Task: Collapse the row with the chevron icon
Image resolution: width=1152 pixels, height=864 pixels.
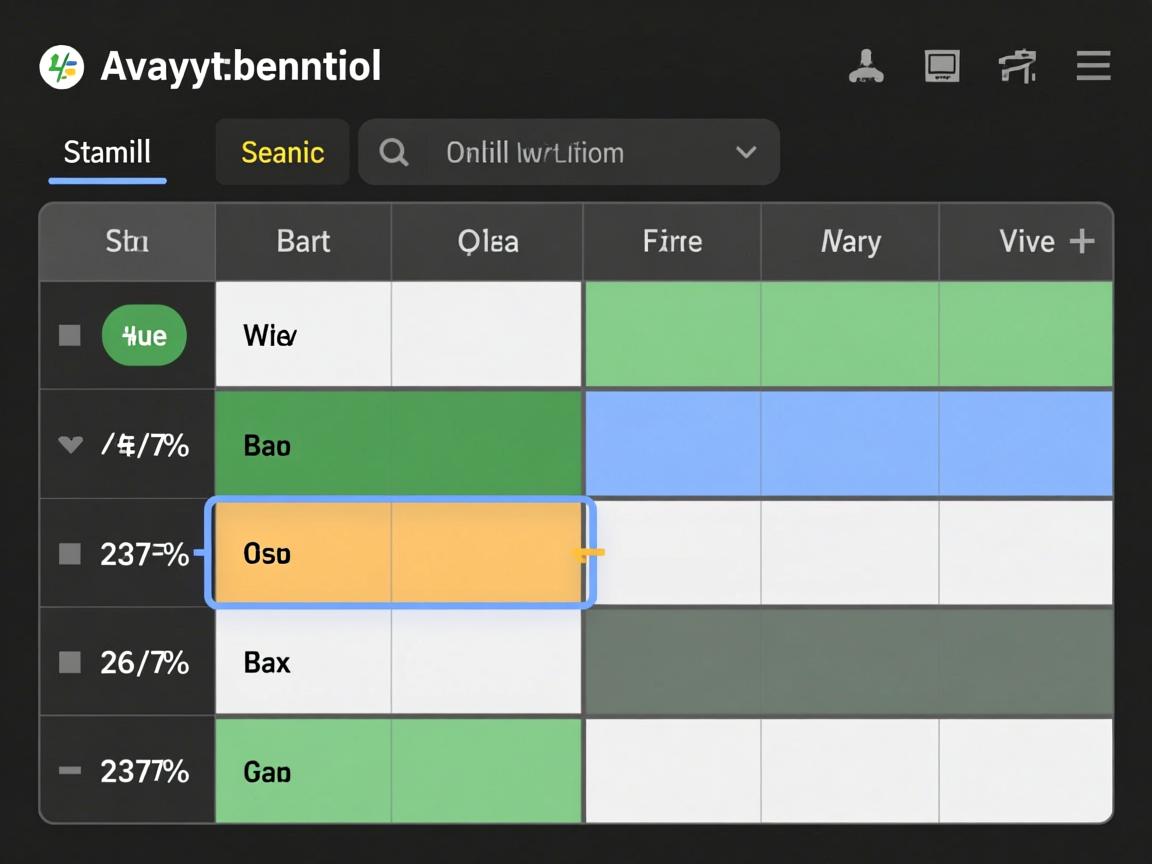Action: [70, 444]
